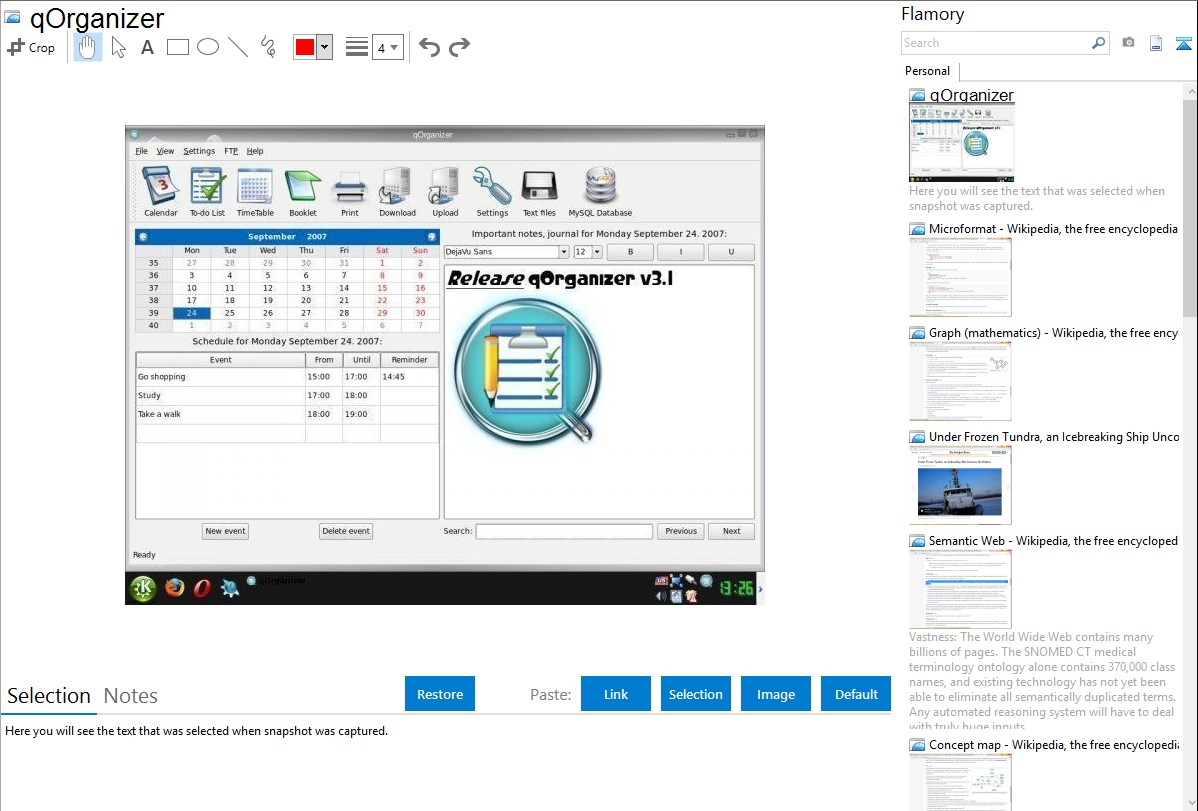
Task: Open the Help menu in qOrganizer
Action: (255, 151)
